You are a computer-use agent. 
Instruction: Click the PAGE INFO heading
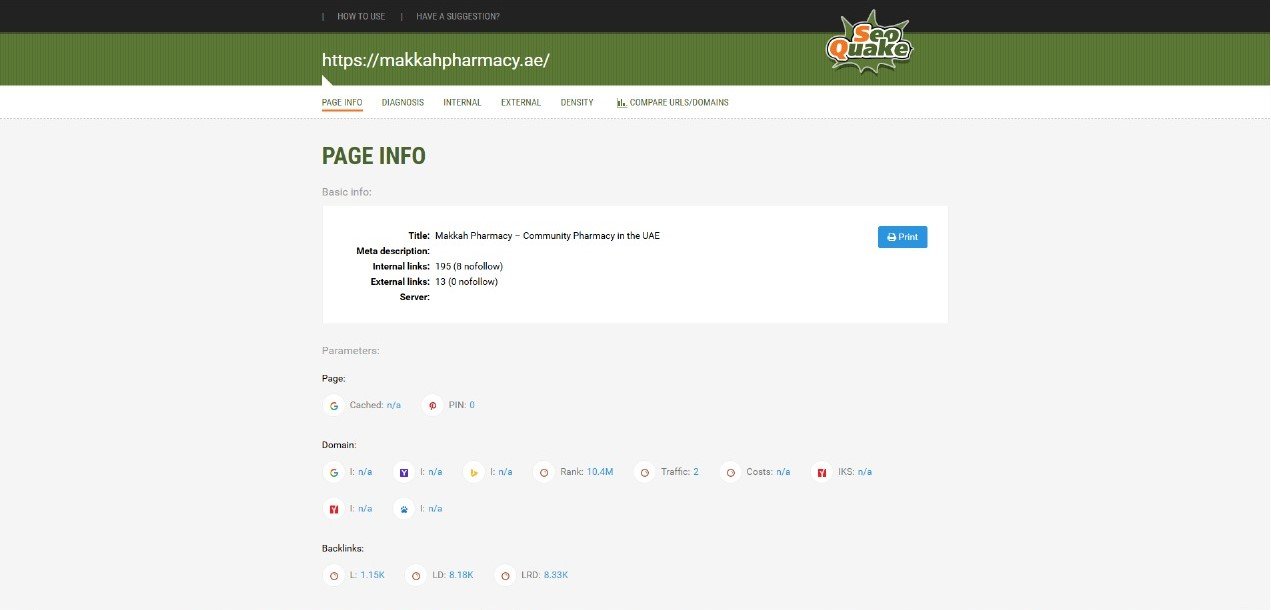[374, 156]
